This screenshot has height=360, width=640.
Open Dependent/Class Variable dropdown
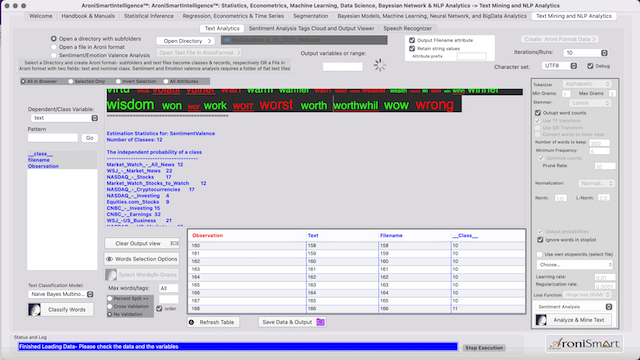64,118
